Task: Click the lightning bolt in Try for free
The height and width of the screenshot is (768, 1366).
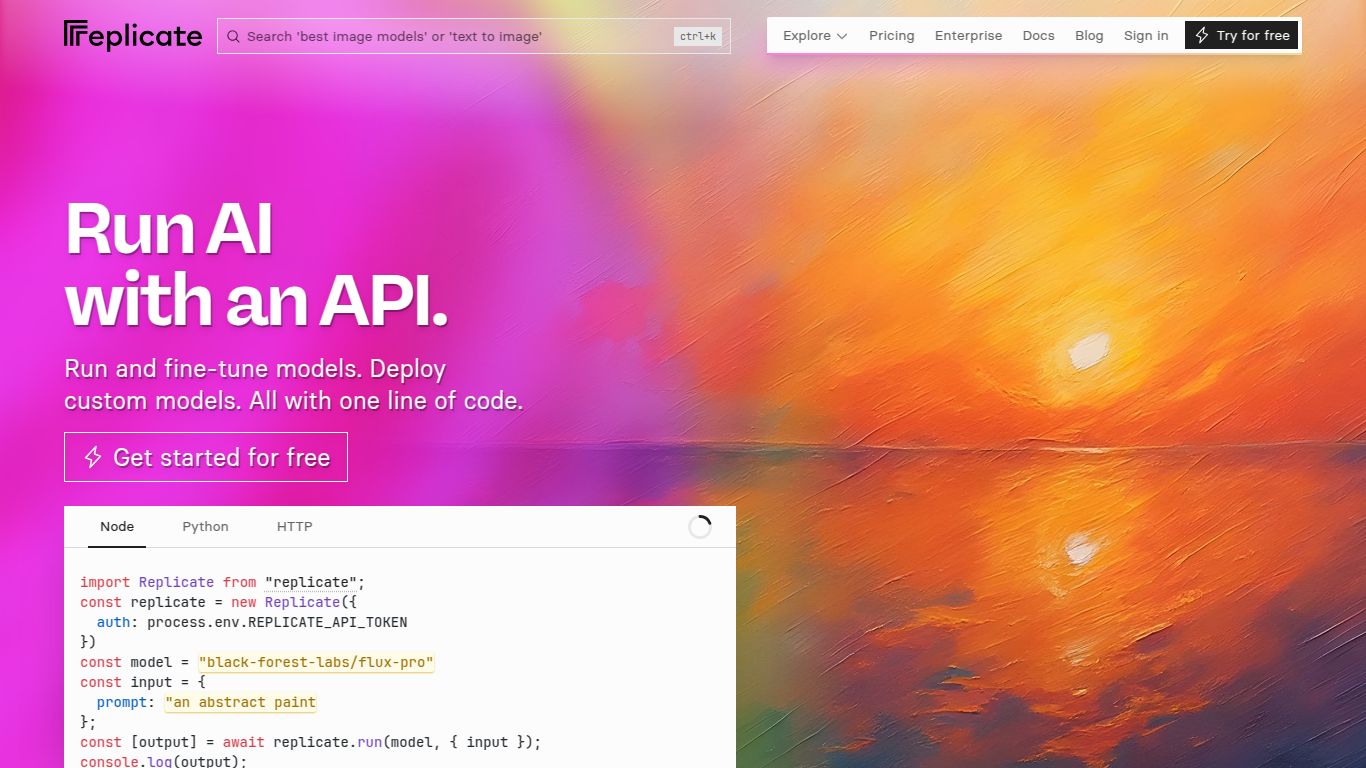Action: click(x=1202, y=36)
